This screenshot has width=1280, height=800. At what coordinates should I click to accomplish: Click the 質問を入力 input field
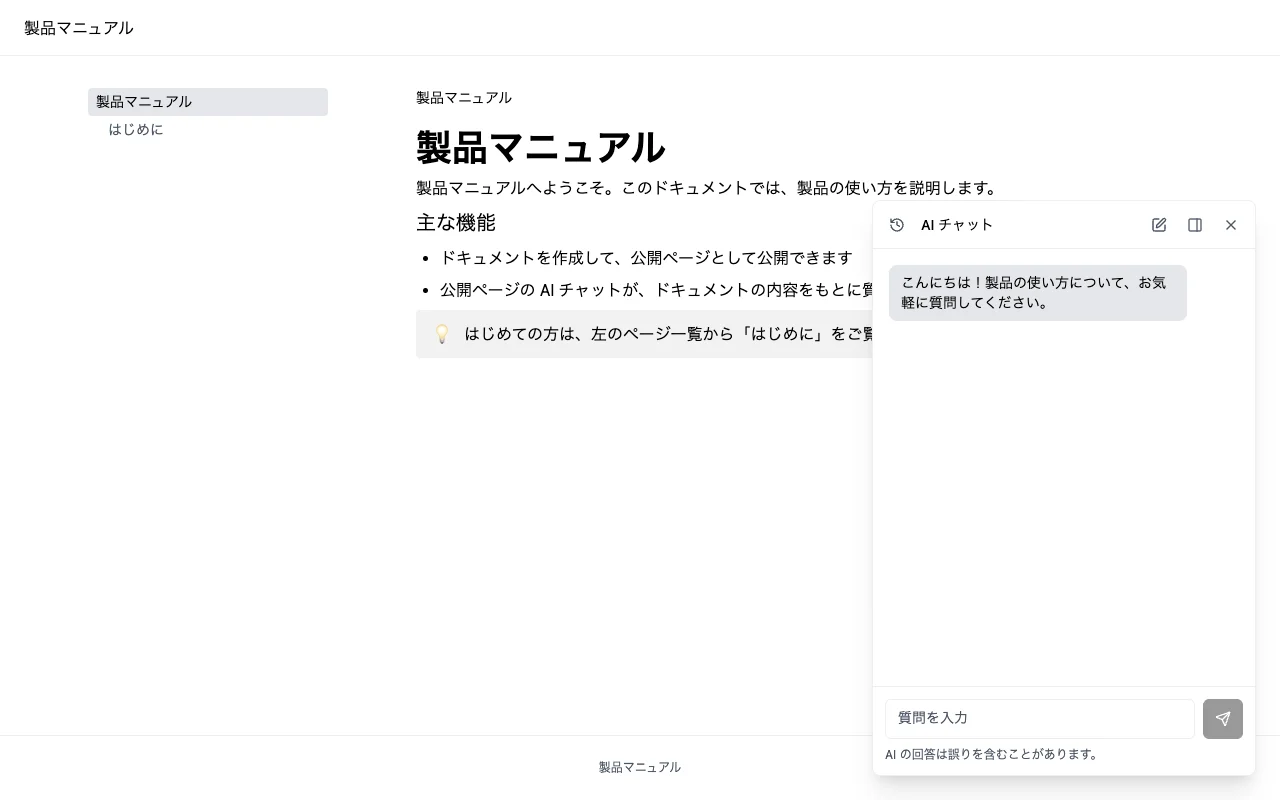click(1040, 719)
